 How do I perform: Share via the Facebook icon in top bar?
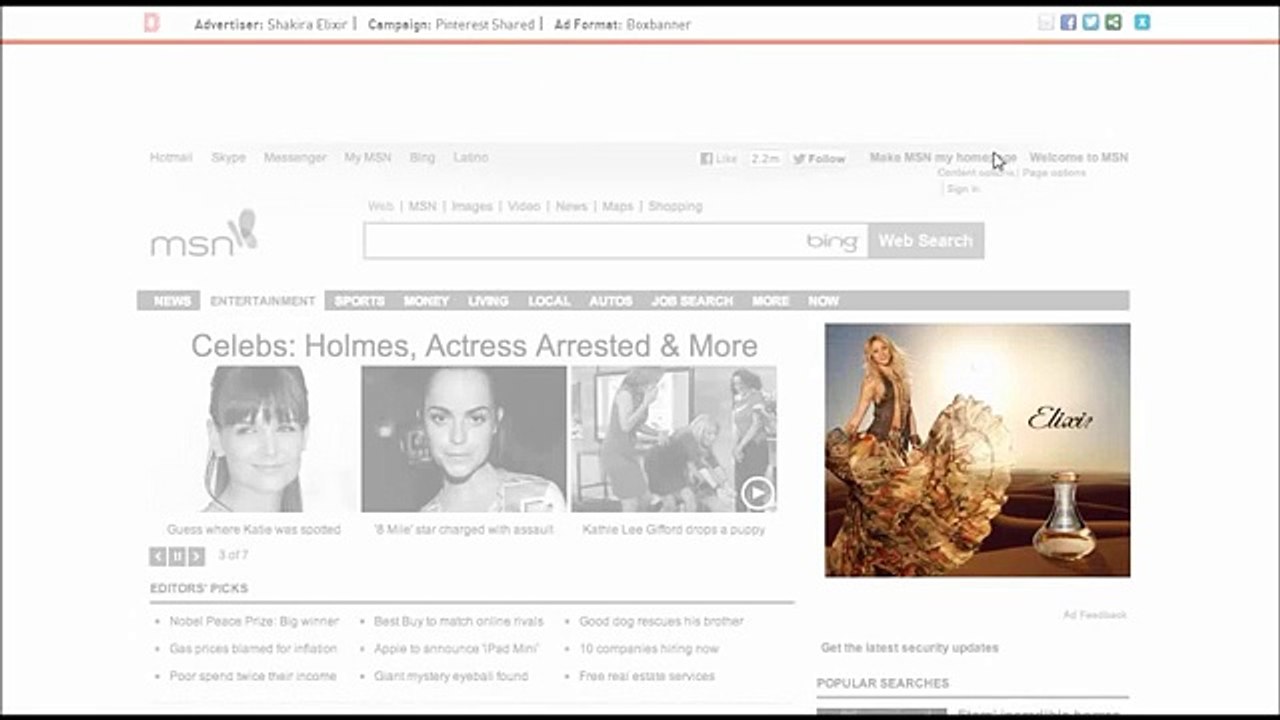tap(1068, 22)
